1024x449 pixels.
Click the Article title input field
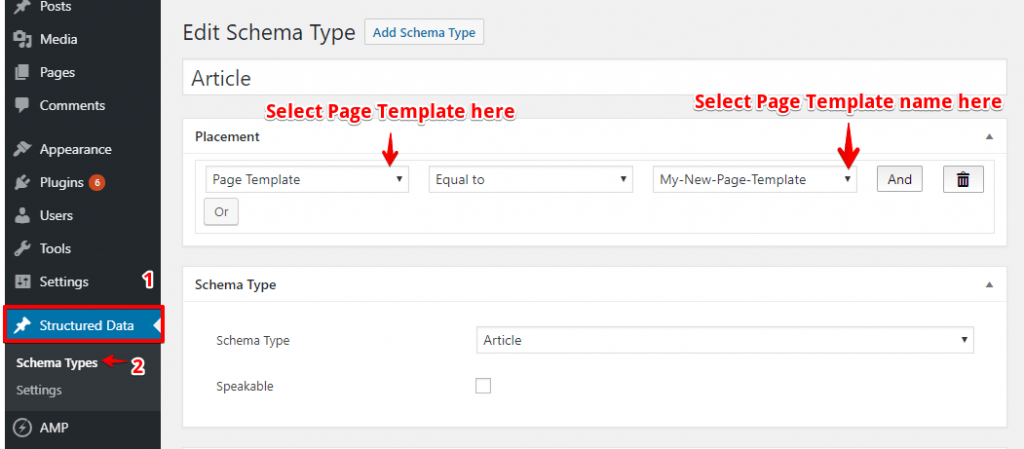tap(594, 78)
